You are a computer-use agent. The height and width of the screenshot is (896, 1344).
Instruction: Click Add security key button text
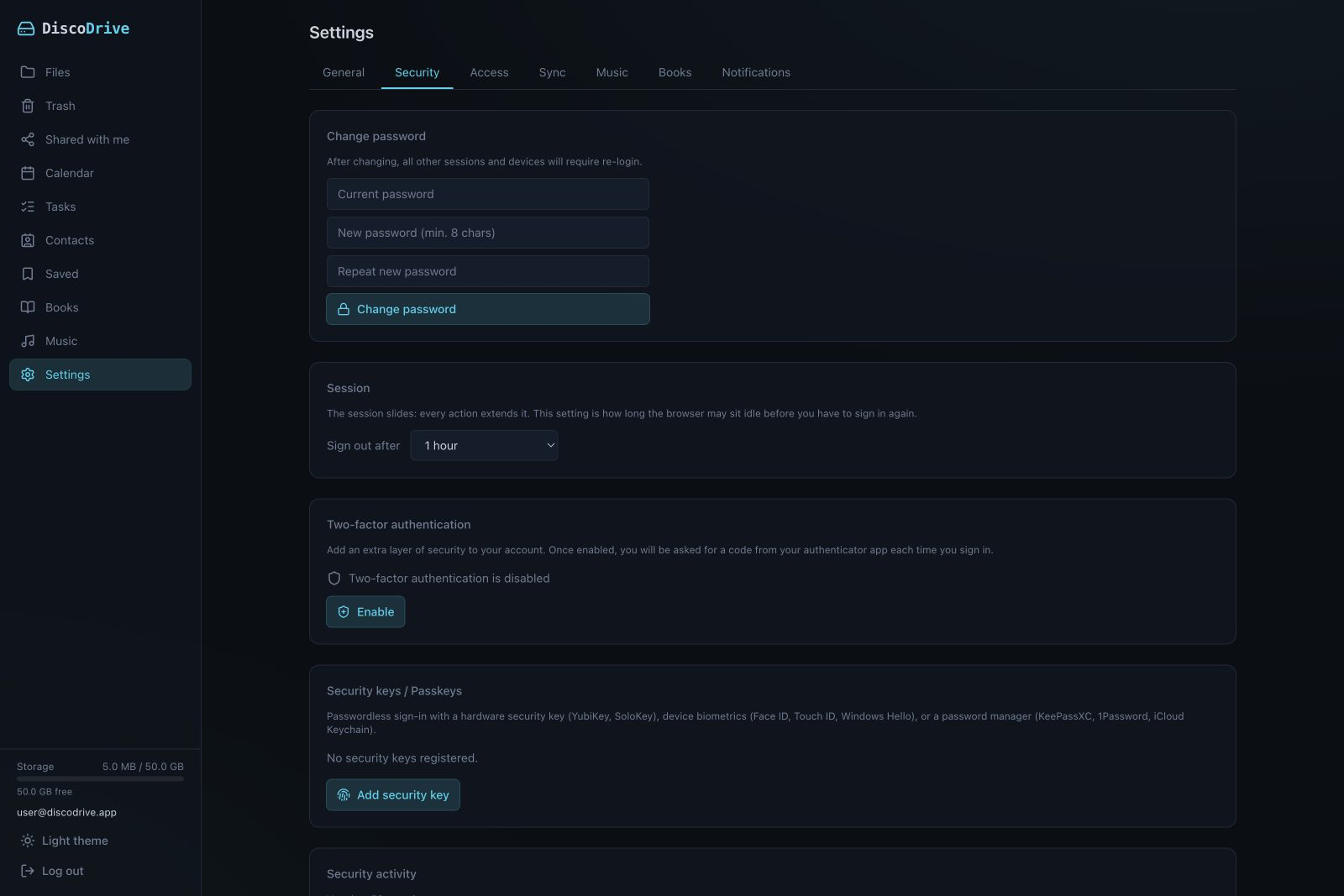coord(403,795)
